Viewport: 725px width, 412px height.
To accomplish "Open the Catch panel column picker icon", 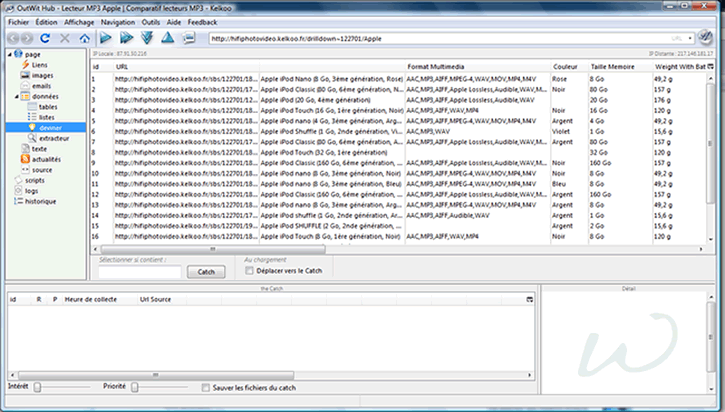I will click(530, 300).
